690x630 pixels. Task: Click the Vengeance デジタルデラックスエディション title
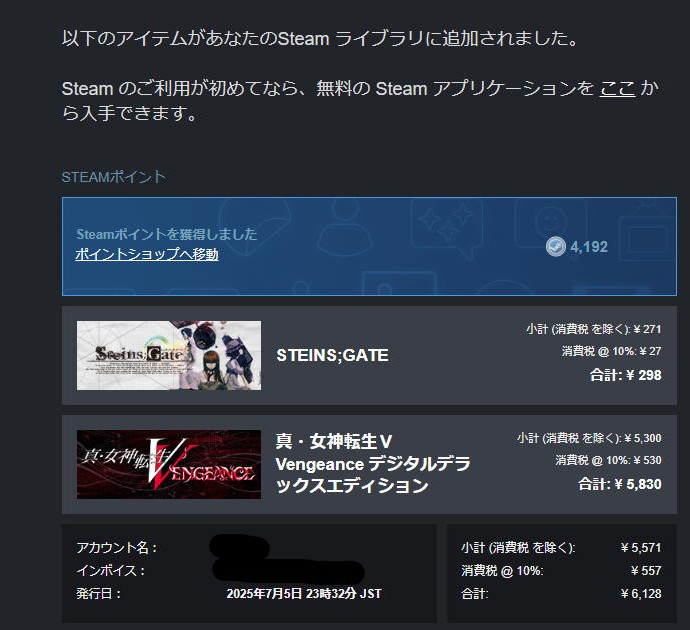tap(373, 464)
